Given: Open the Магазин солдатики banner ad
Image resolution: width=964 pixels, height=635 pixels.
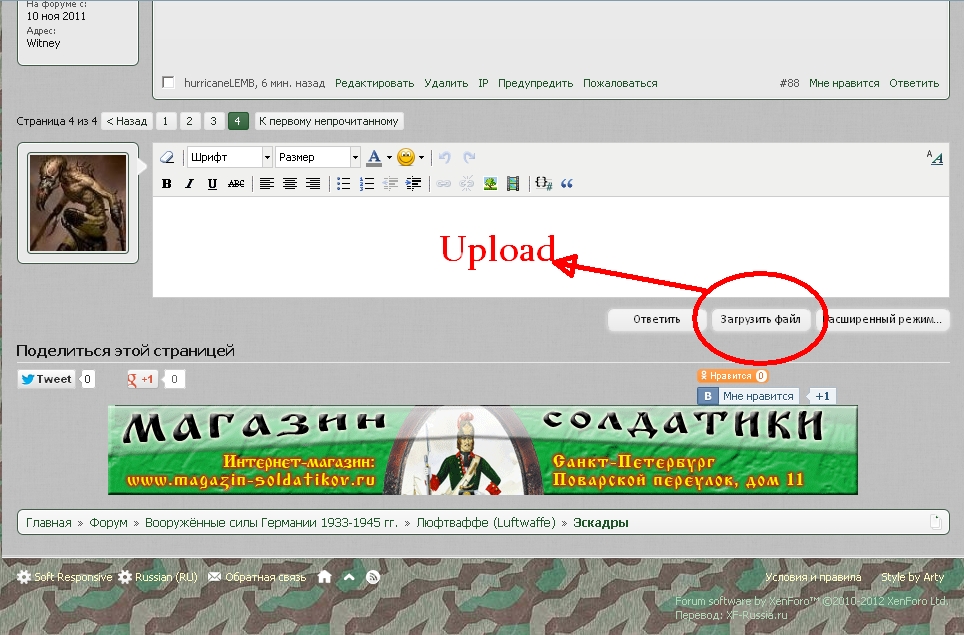Looking at the screenshot, I should pos(483,450).
